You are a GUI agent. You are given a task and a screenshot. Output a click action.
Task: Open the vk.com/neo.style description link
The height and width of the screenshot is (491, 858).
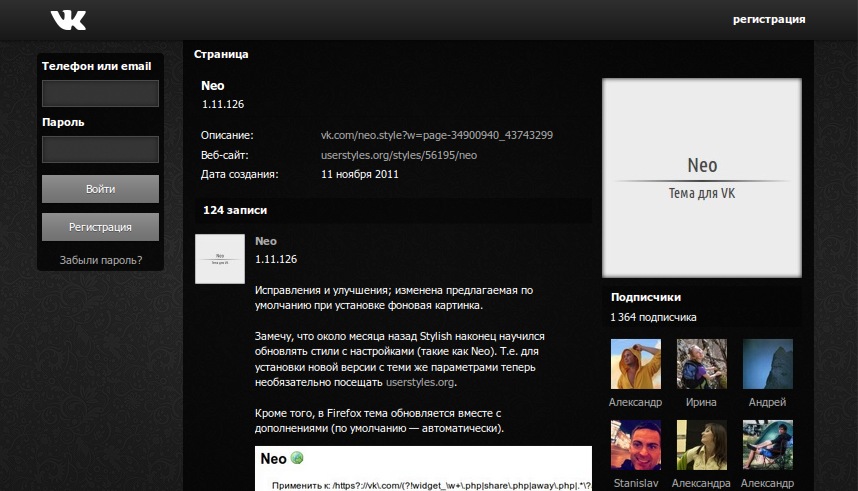(437, 135)
